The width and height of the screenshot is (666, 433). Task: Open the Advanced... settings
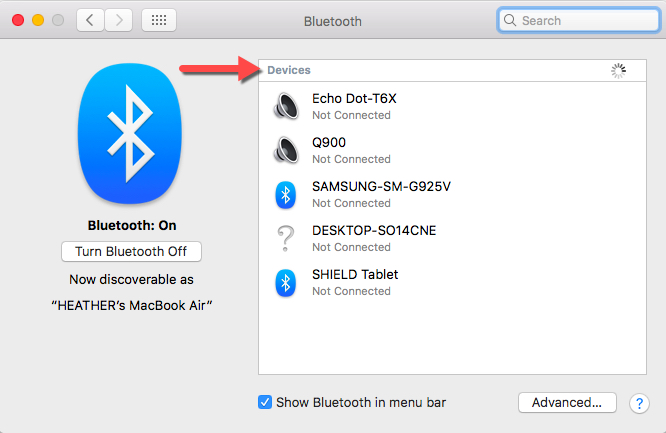pyautogui.click(x=567, y=402)
